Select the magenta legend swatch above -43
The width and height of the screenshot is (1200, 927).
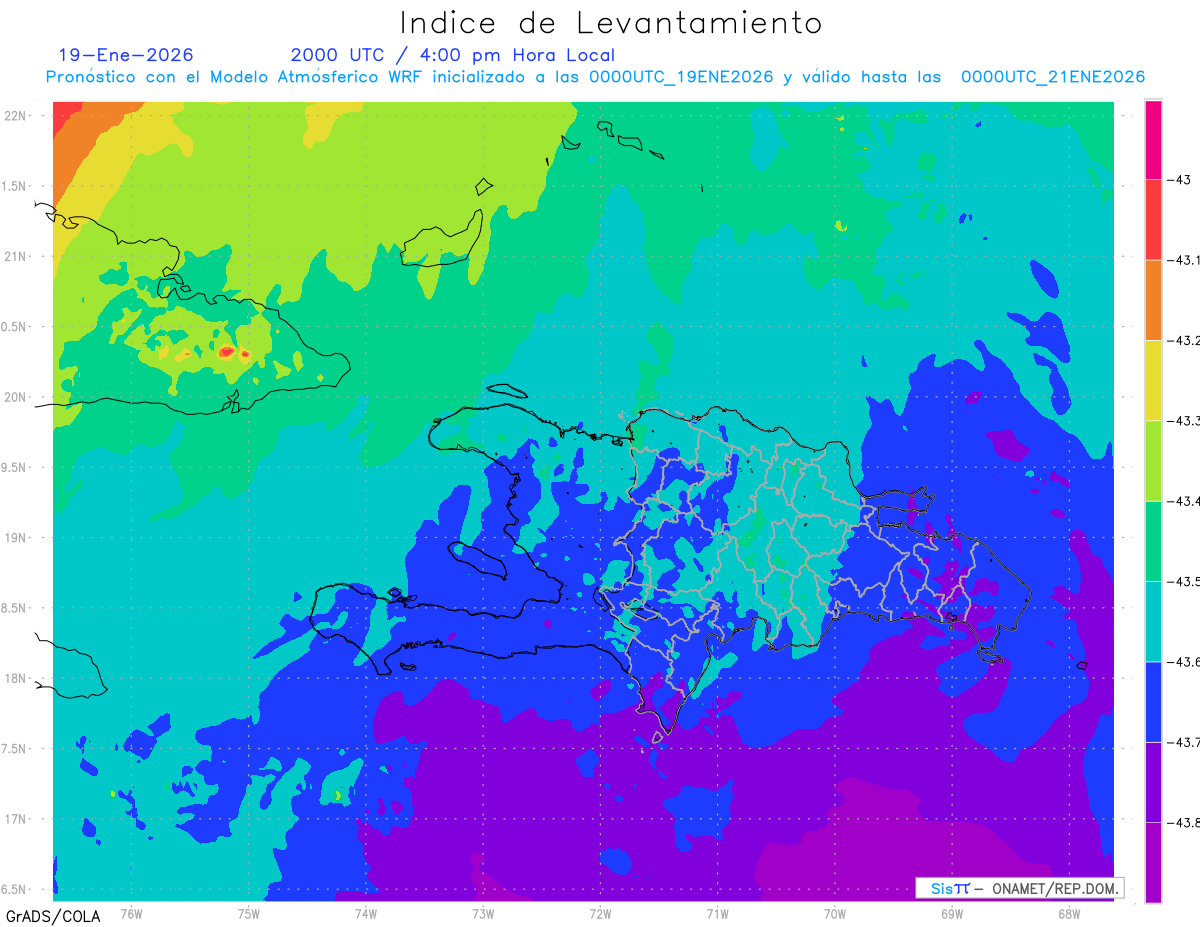1153,140
